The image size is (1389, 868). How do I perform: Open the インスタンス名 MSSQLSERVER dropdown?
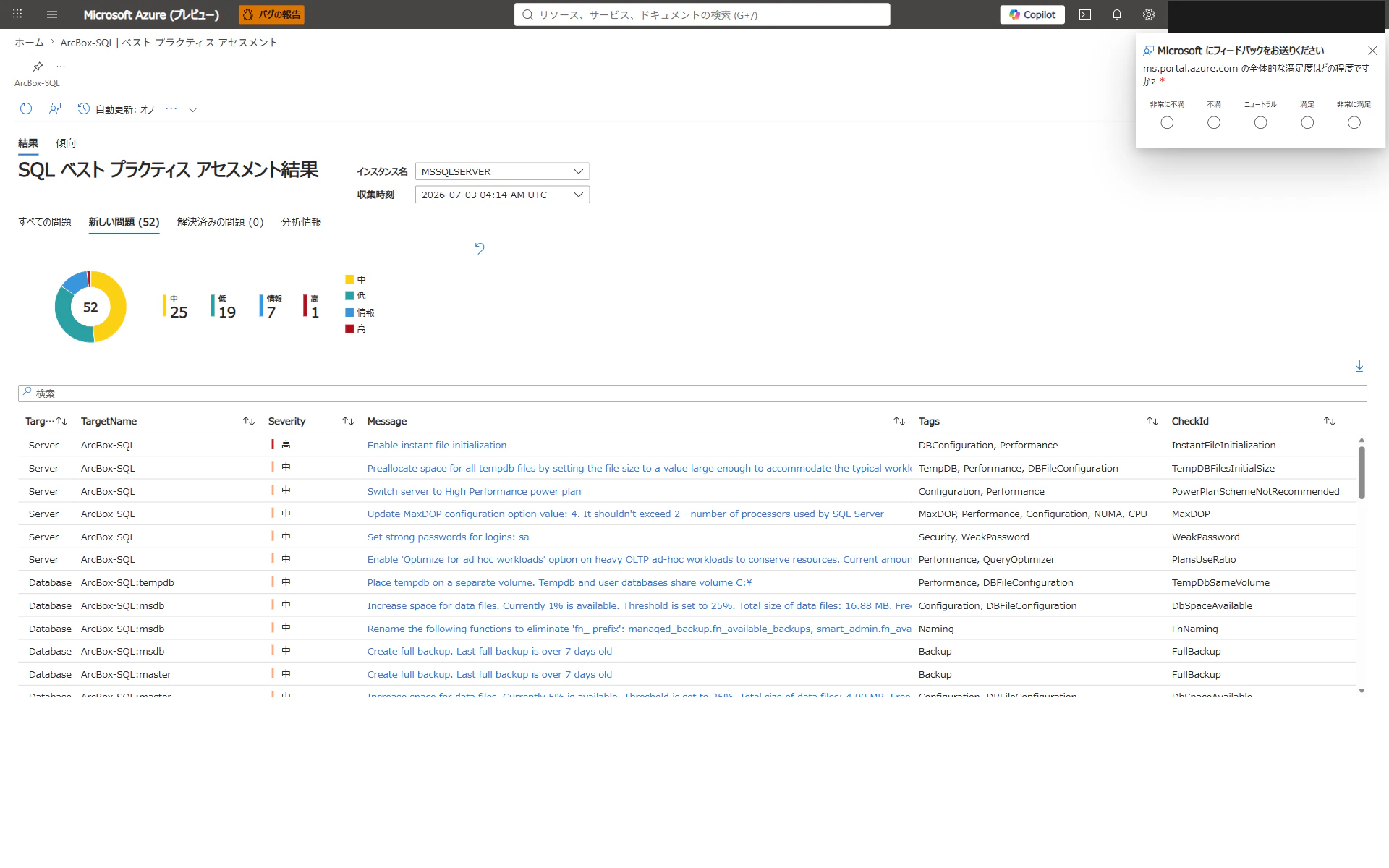pyautogui.click(x=502, y=171)
